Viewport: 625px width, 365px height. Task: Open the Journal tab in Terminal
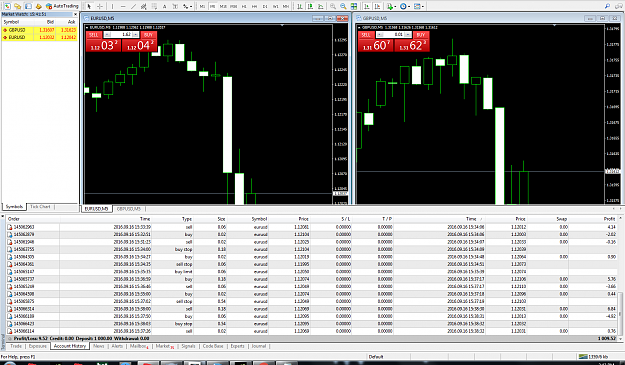[259, 346]
